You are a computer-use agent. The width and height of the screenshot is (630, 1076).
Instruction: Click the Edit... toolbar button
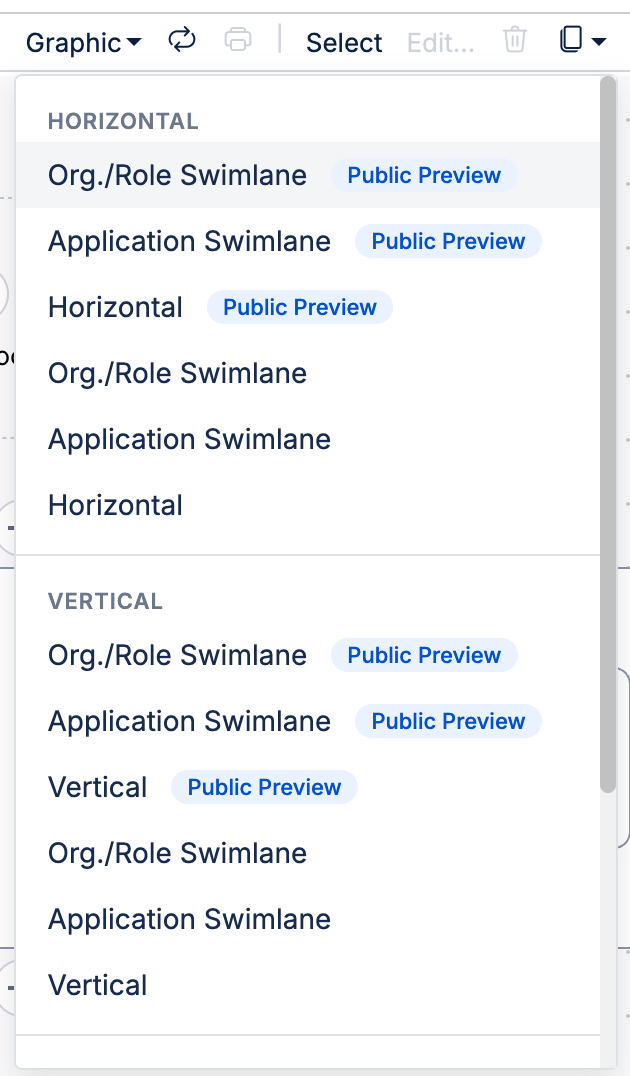click(441, 43)
